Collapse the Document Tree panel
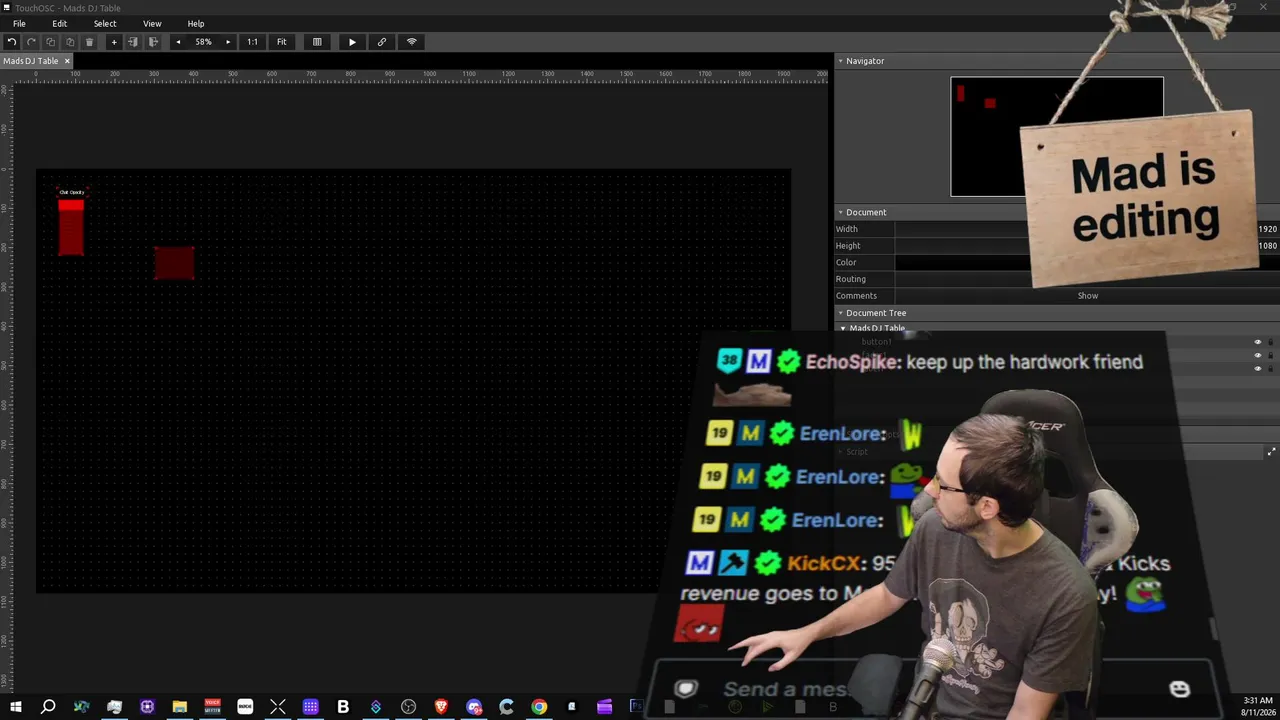 point(840,313)
